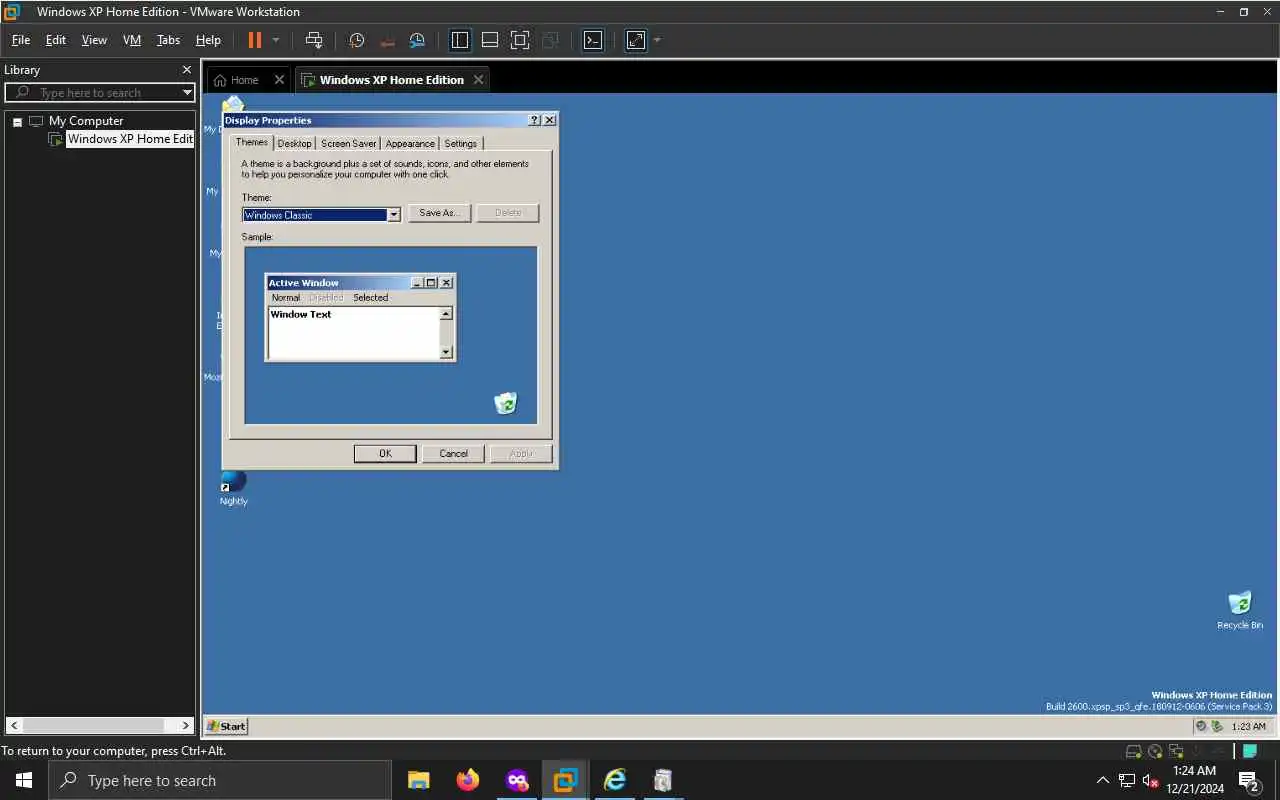Open File Explorer from the host taskbar
Screen dimensions: 1280x800
click(419, 780)
